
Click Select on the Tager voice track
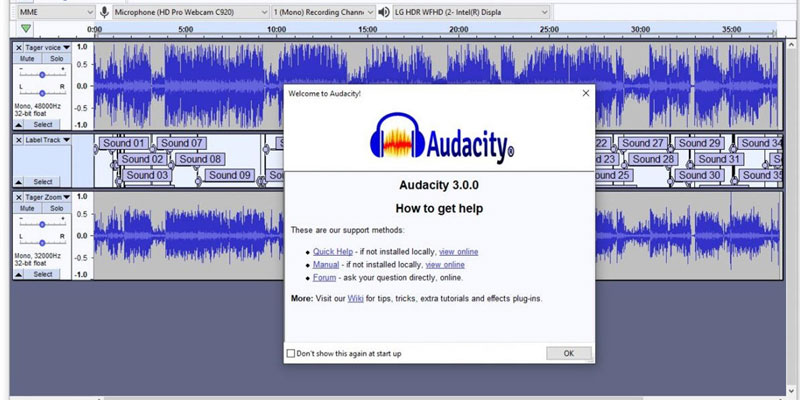pyautogui.click(x=42, y=124)
